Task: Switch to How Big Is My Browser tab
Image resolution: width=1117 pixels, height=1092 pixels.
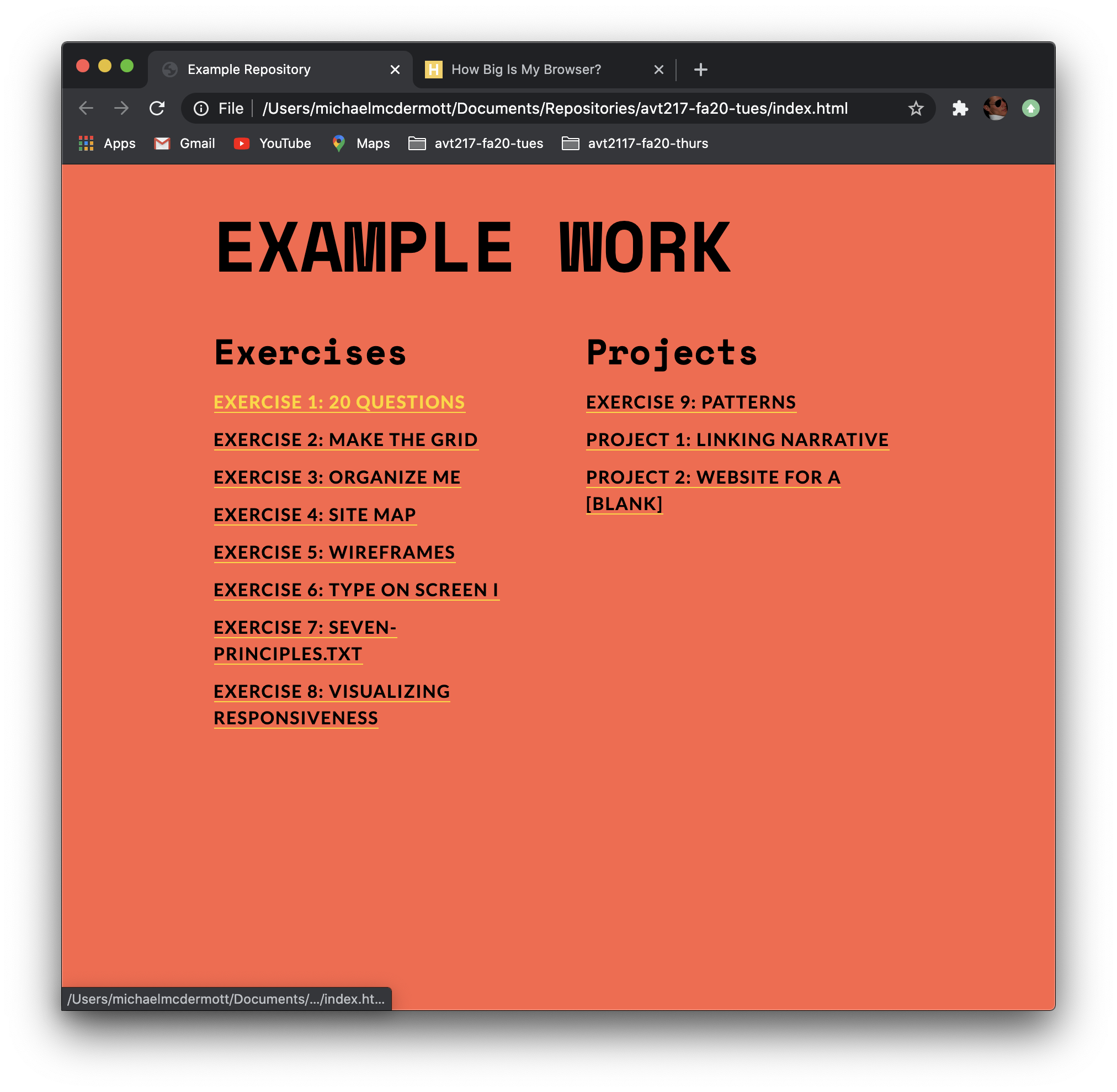Action: click(x=544, y=70)
